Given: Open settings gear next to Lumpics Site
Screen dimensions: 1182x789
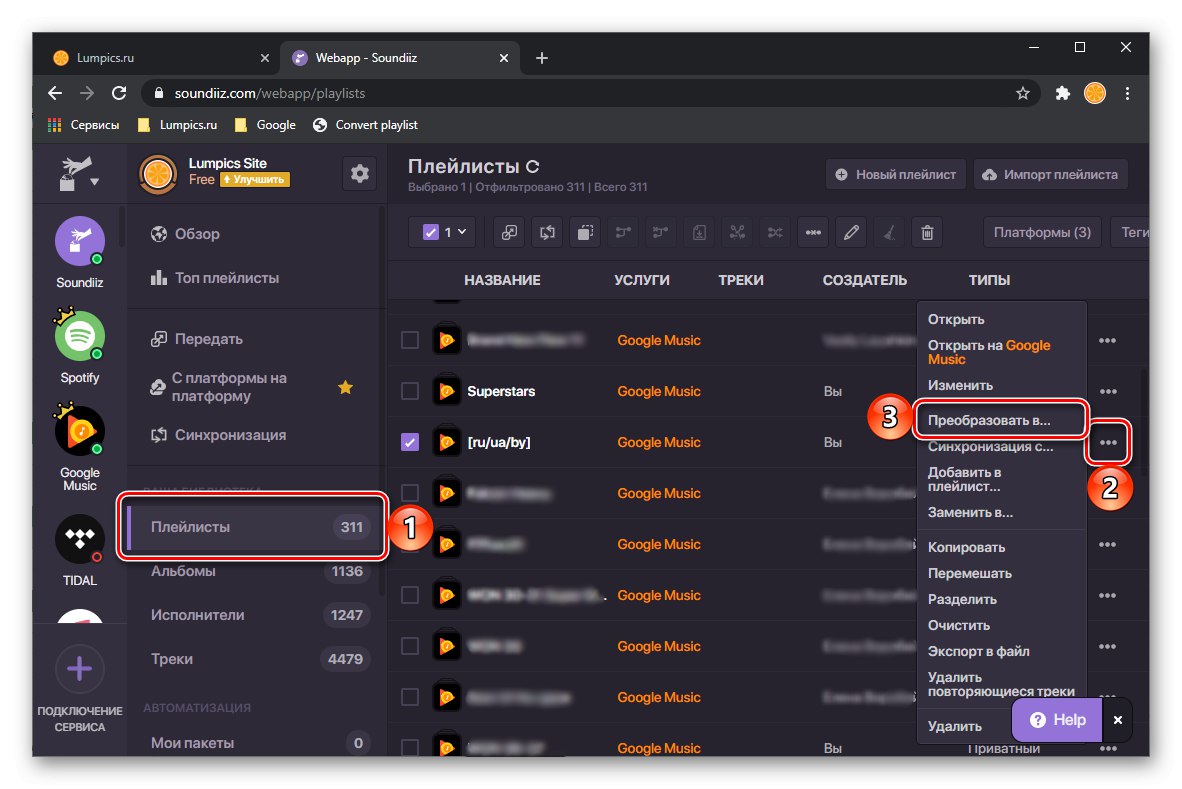Looking at the screenshot, I should point(360,174).
